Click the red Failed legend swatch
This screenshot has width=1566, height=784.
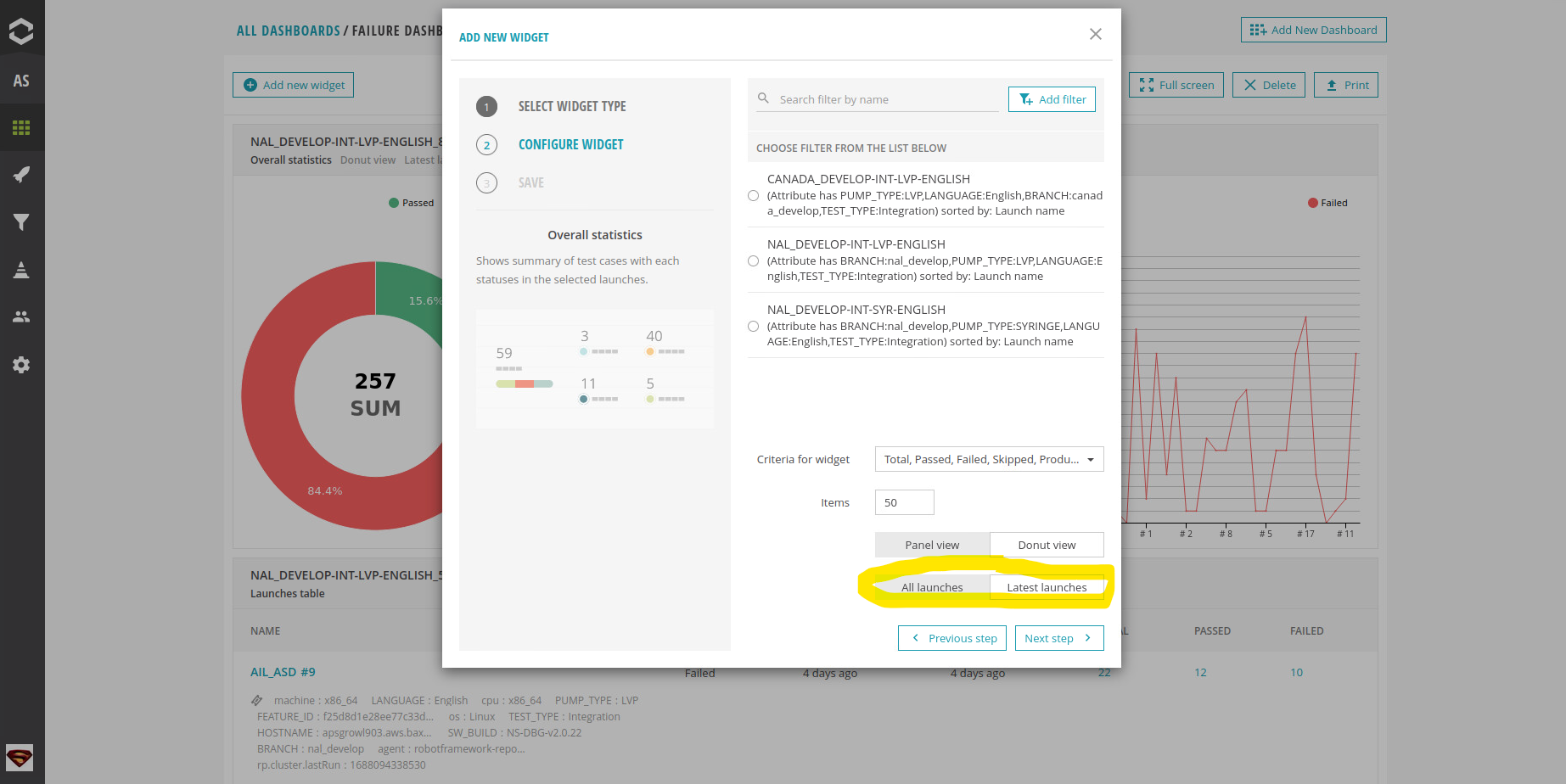(x=1311, y=202)
